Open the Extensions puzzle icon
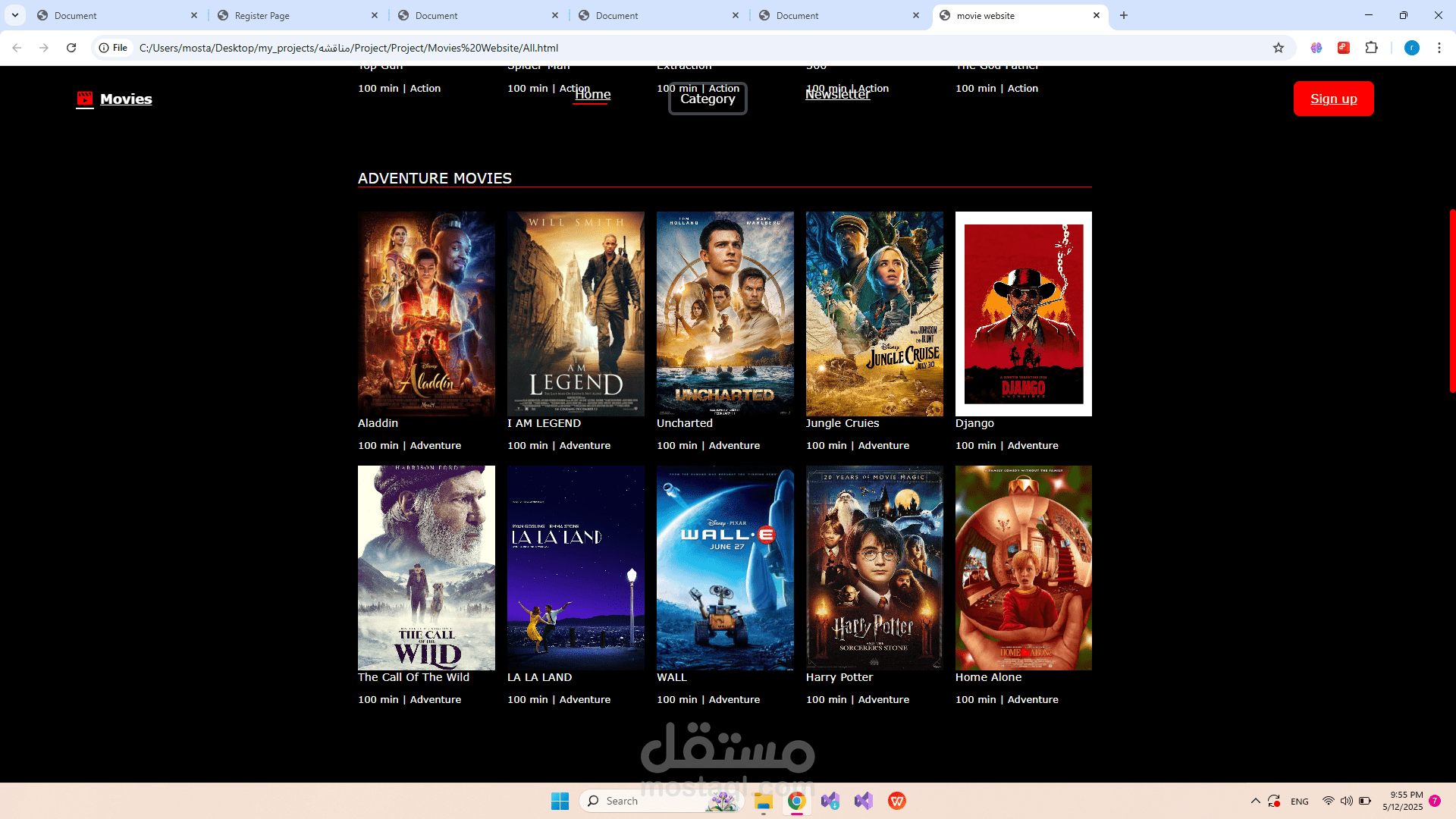Image resolution: width=1456 pixels, height=819 pixels. [x=1371, y=48]
